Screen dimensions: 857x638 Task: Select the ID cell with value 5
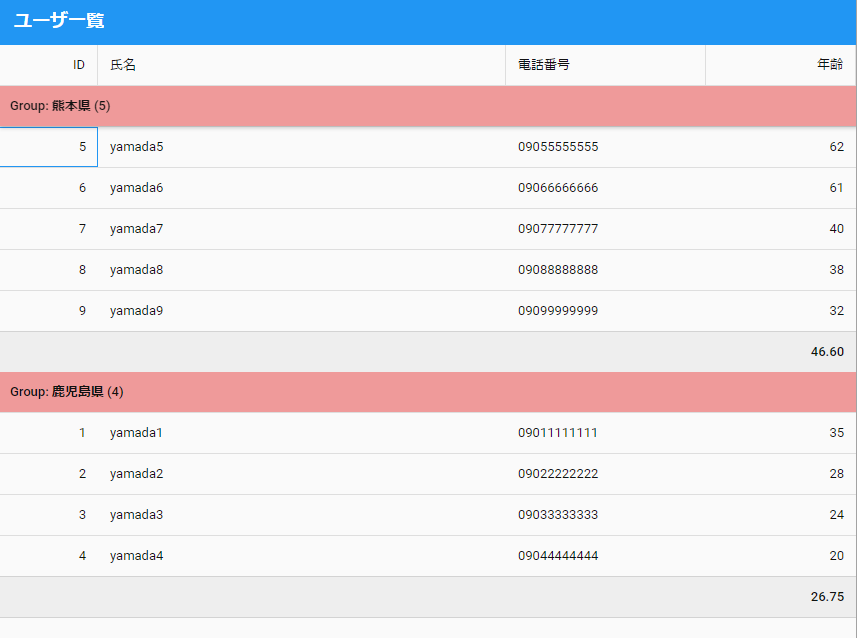tap(49, 147)
